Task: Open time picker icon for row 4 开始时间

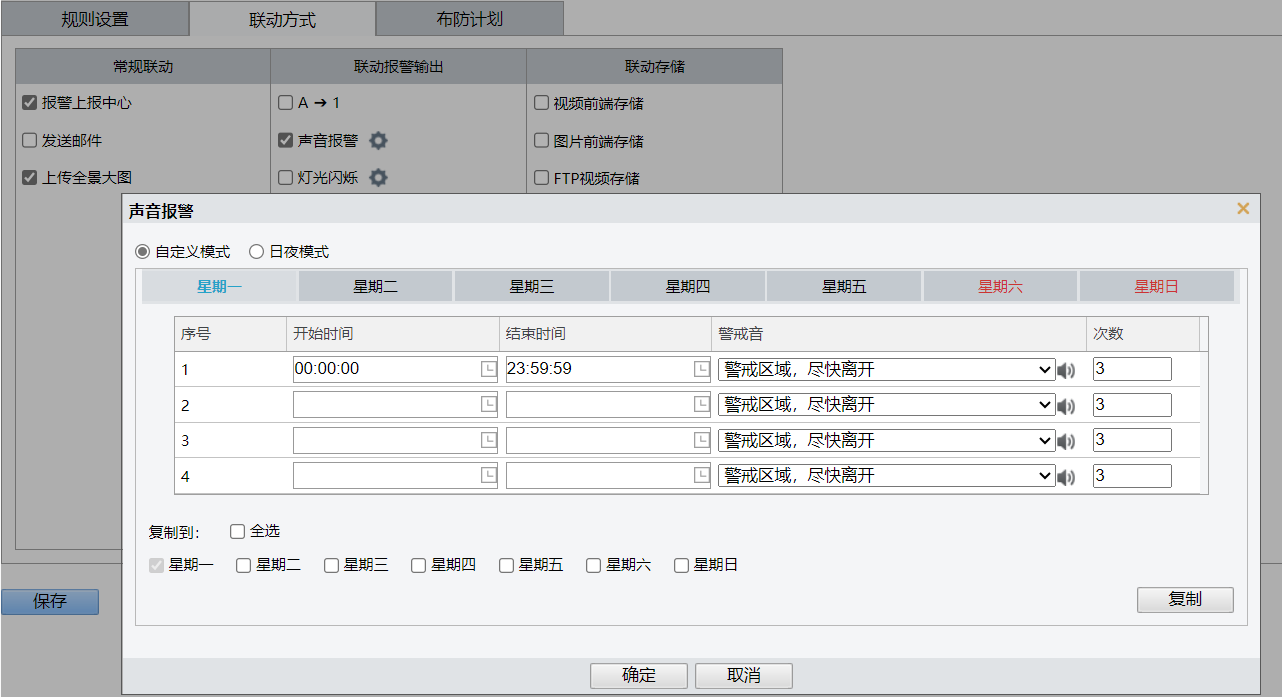Action: coord(488,476)
